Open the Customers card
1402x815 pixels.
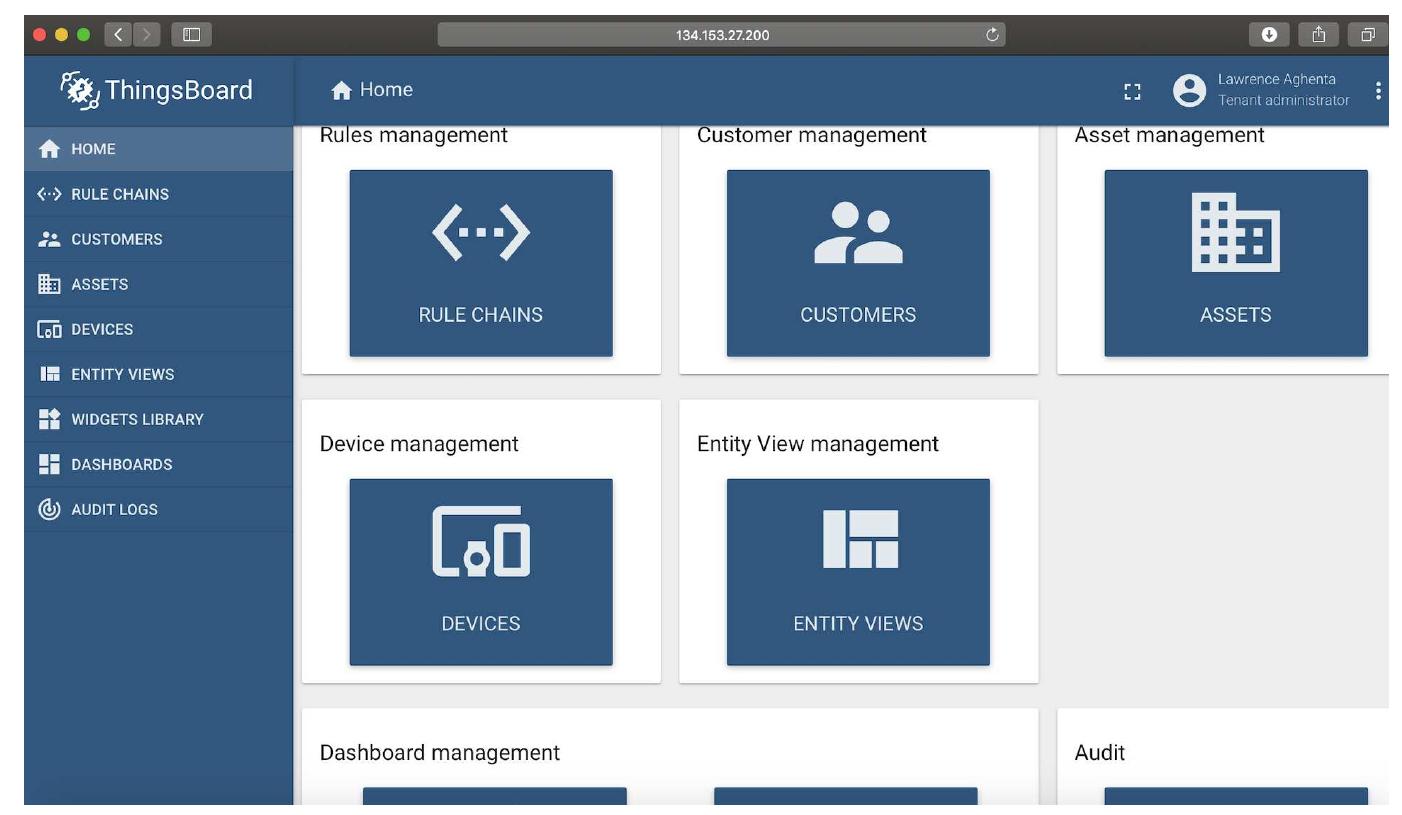(857, 263)
